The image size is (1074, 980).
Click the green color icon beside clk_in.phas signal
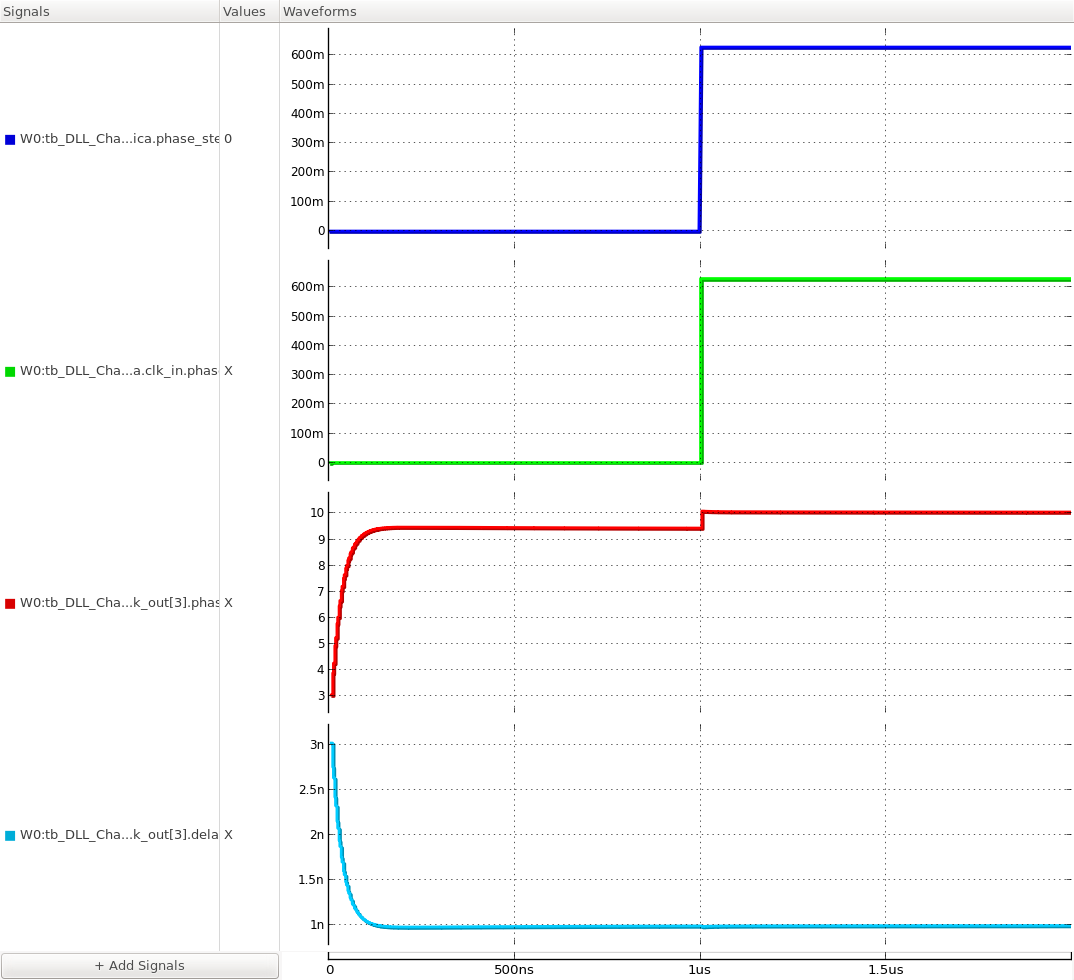point(9,371)
